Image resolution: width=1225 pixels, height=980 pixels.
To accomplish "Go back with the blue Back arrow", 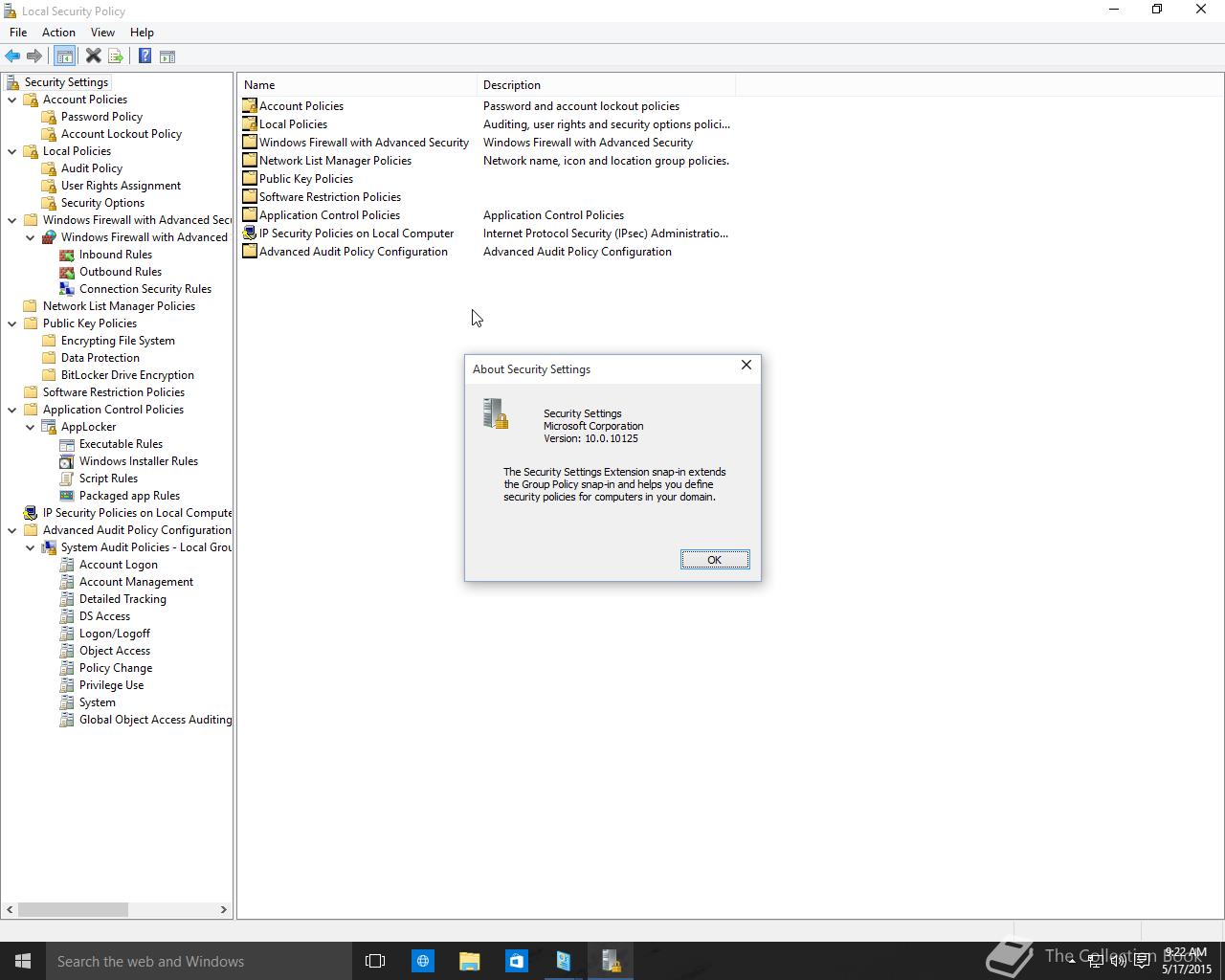I will tap(12, 56).
